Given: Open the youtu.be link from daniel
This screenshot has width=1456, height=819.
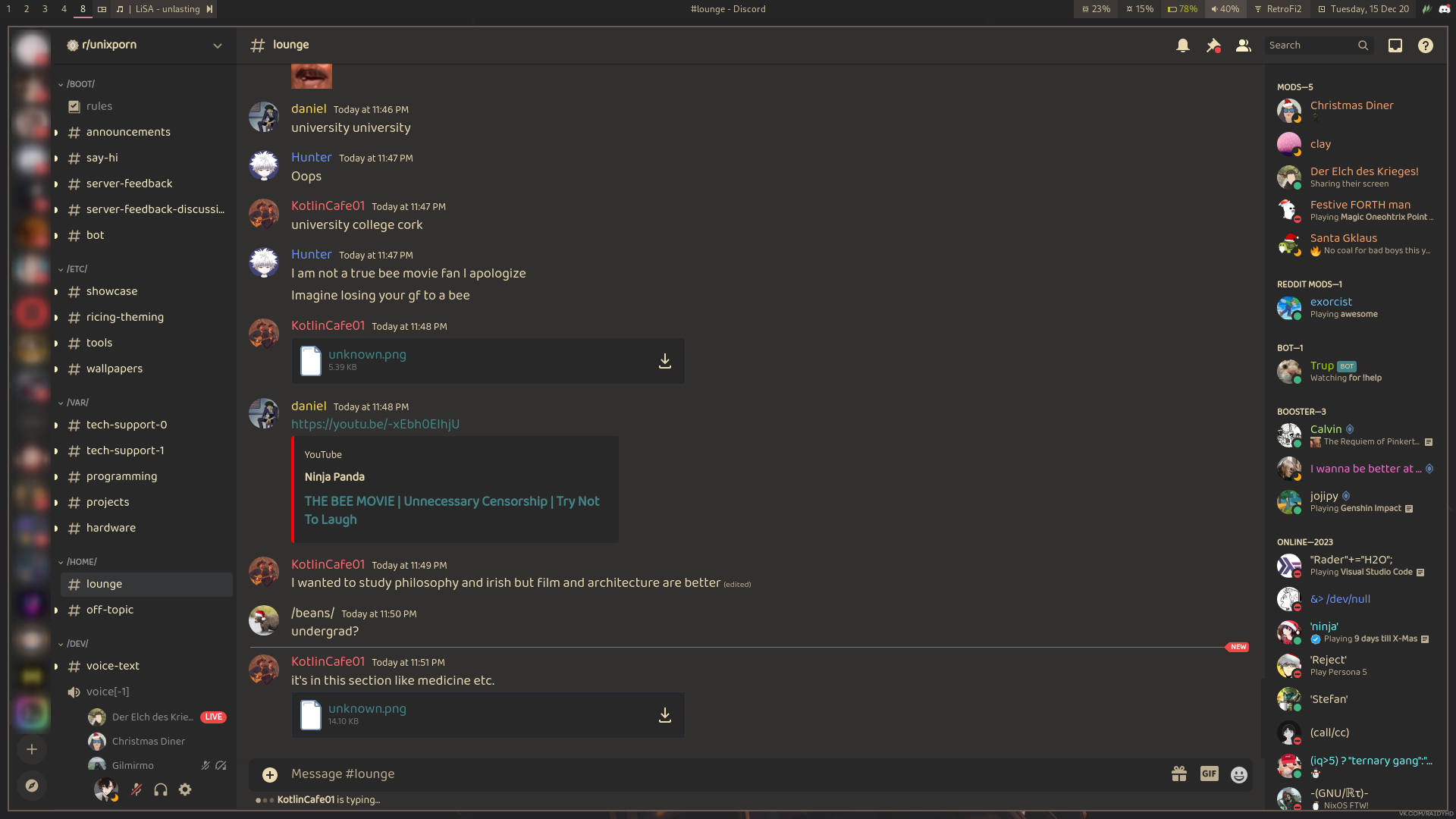Looking at the screenshot, I should [x=375, y=425].
